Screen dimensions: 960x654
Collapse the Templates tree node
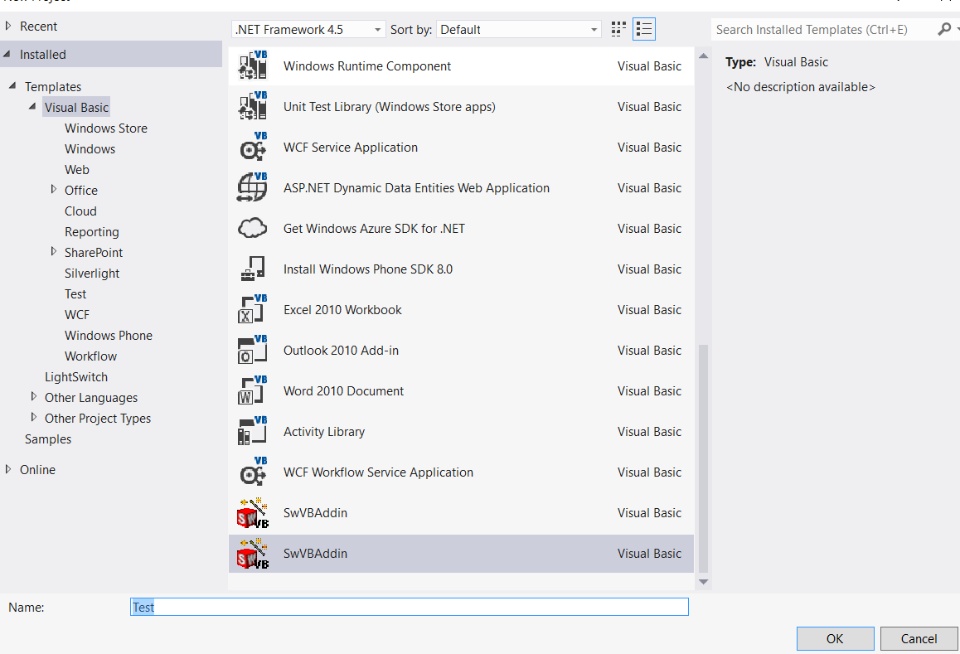(x=12, y=86)
